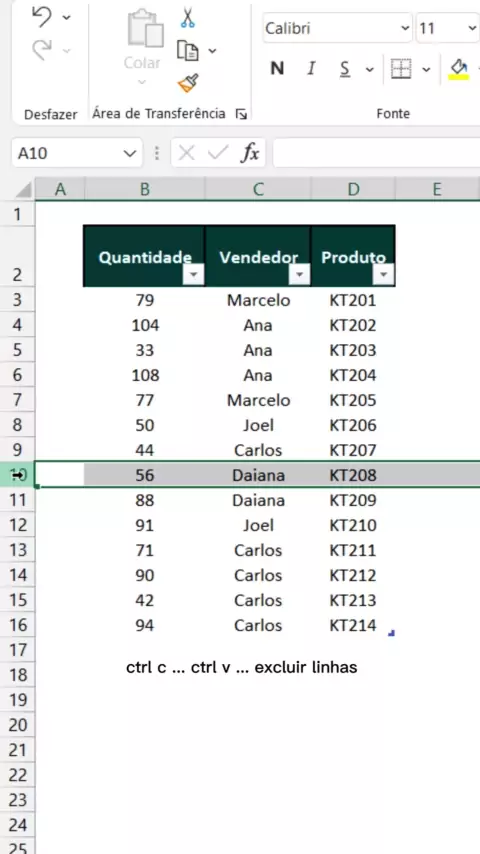Screen dimensions: 480x854
Task: Select the Format Painter brush icon
Action: tap(188, 83)
